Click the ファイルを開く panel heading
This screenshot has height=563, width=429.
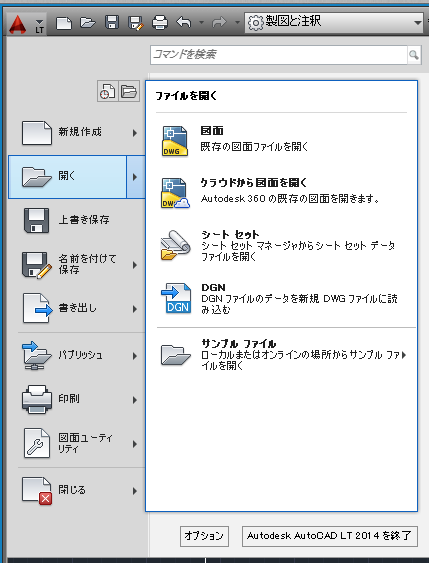tap(186, 96)
